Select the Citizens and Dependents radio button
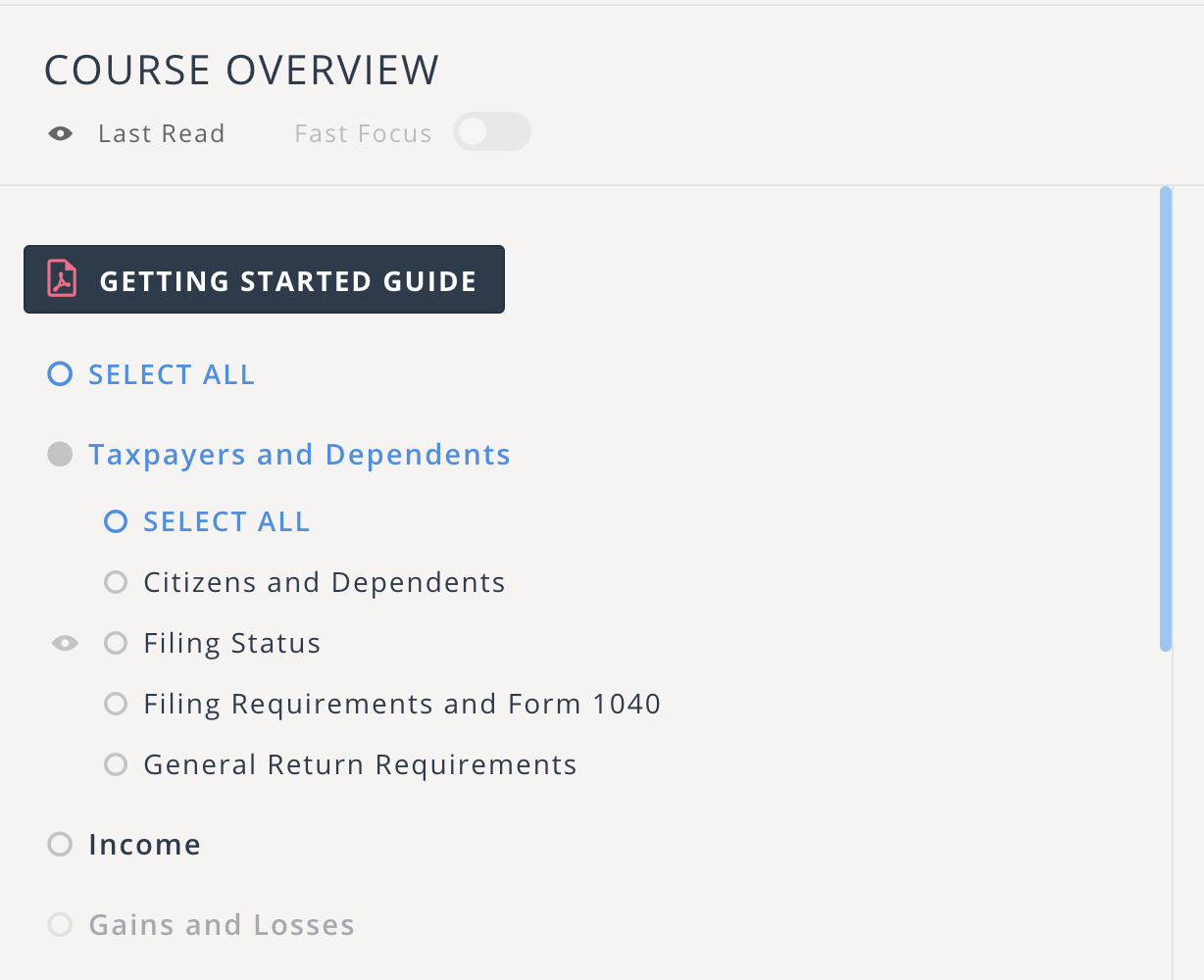The image size is (1204, 980). tap(116, 582)
